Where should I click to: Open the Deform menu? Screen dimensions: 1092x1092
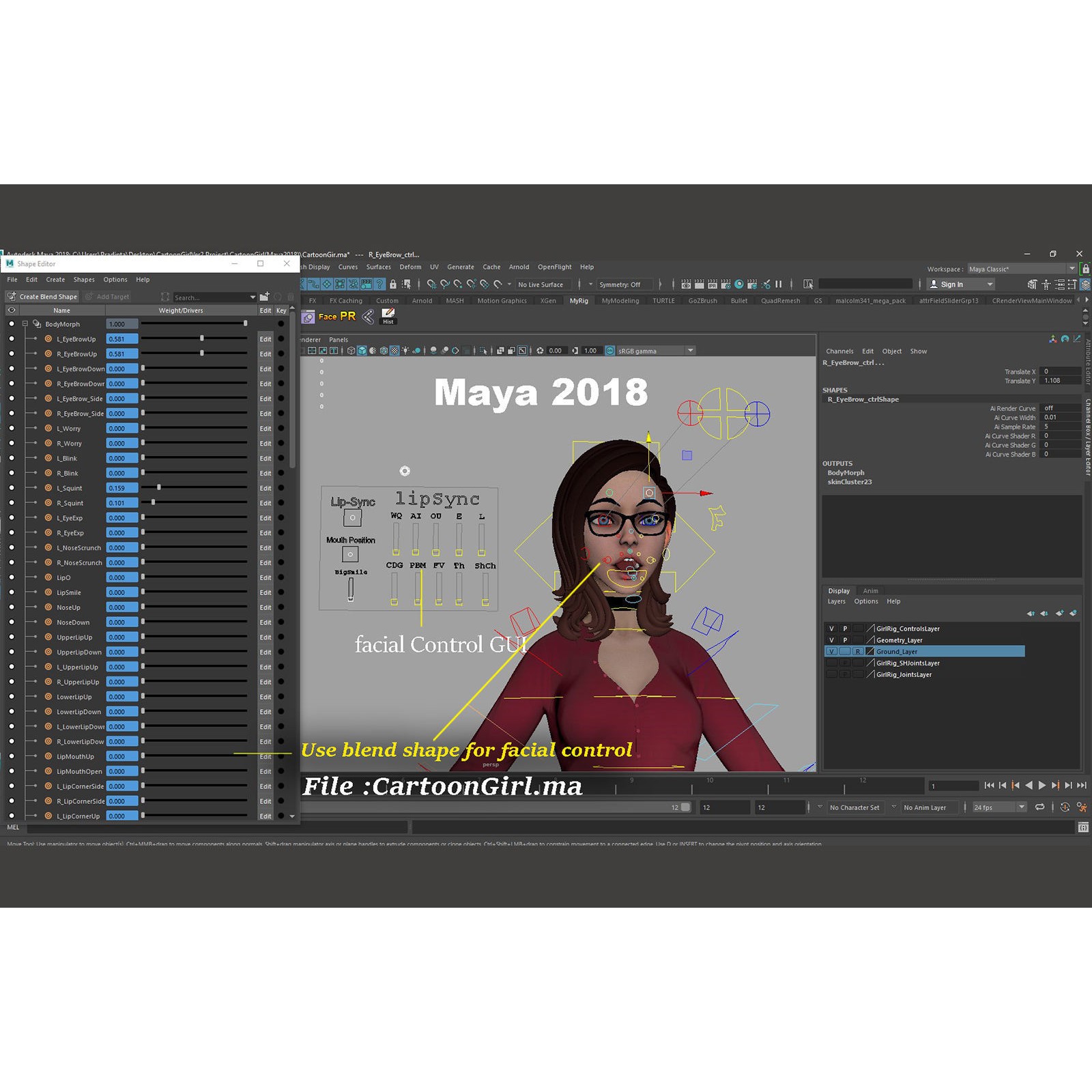coord(410,267)
